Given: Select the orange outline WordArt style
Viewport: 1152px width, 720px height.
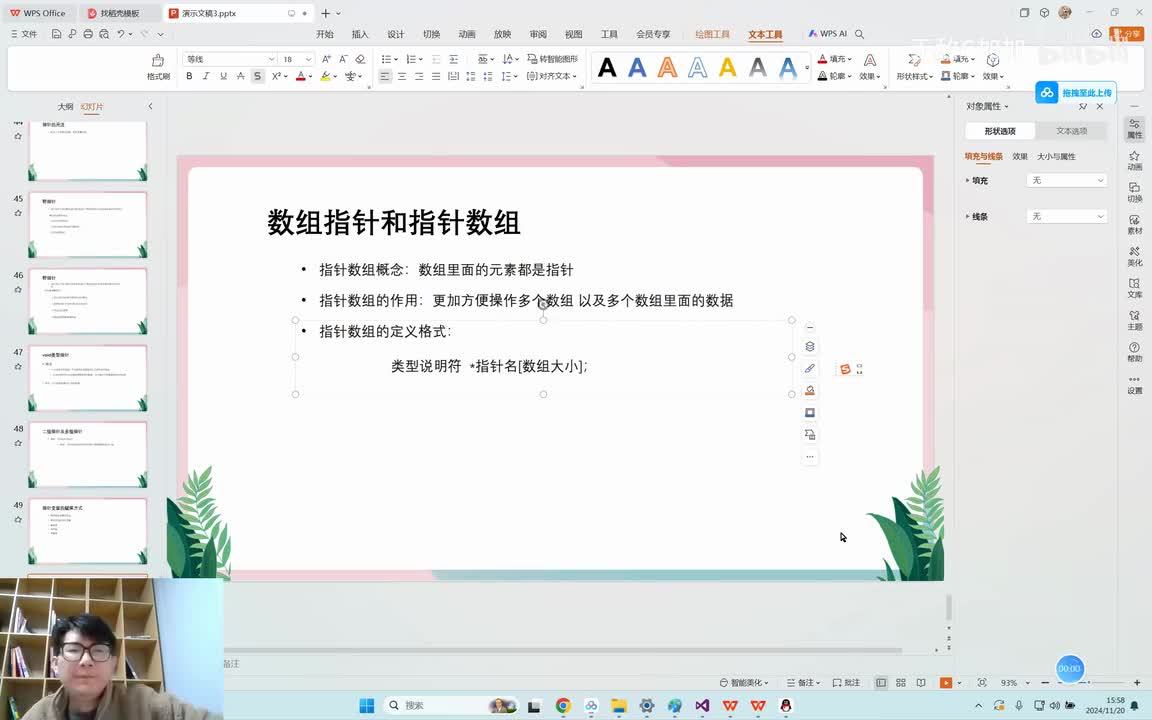Looking at the screenshot, I should (667, 68).
